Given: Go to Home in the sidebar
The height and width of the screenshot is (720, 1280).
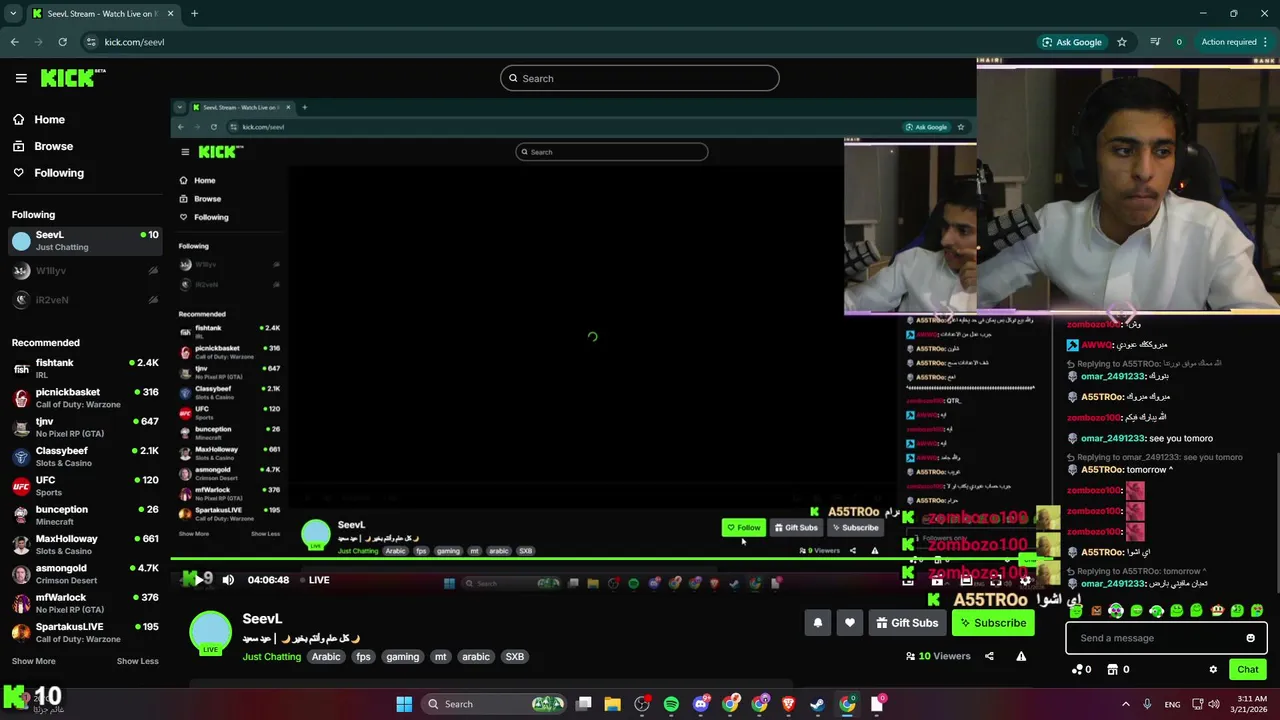Looking at the screenshot, I should click(x=49, y=119).
